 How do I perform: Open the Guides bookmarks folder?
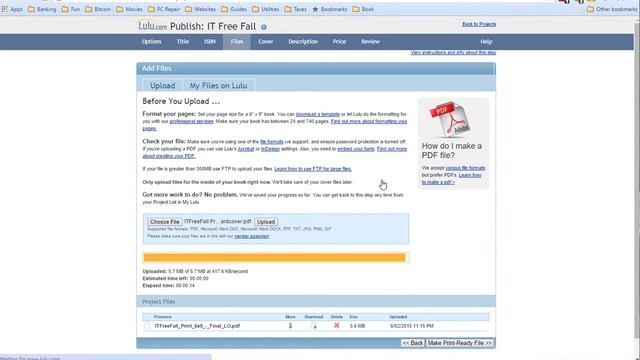[x=234, y=9]
